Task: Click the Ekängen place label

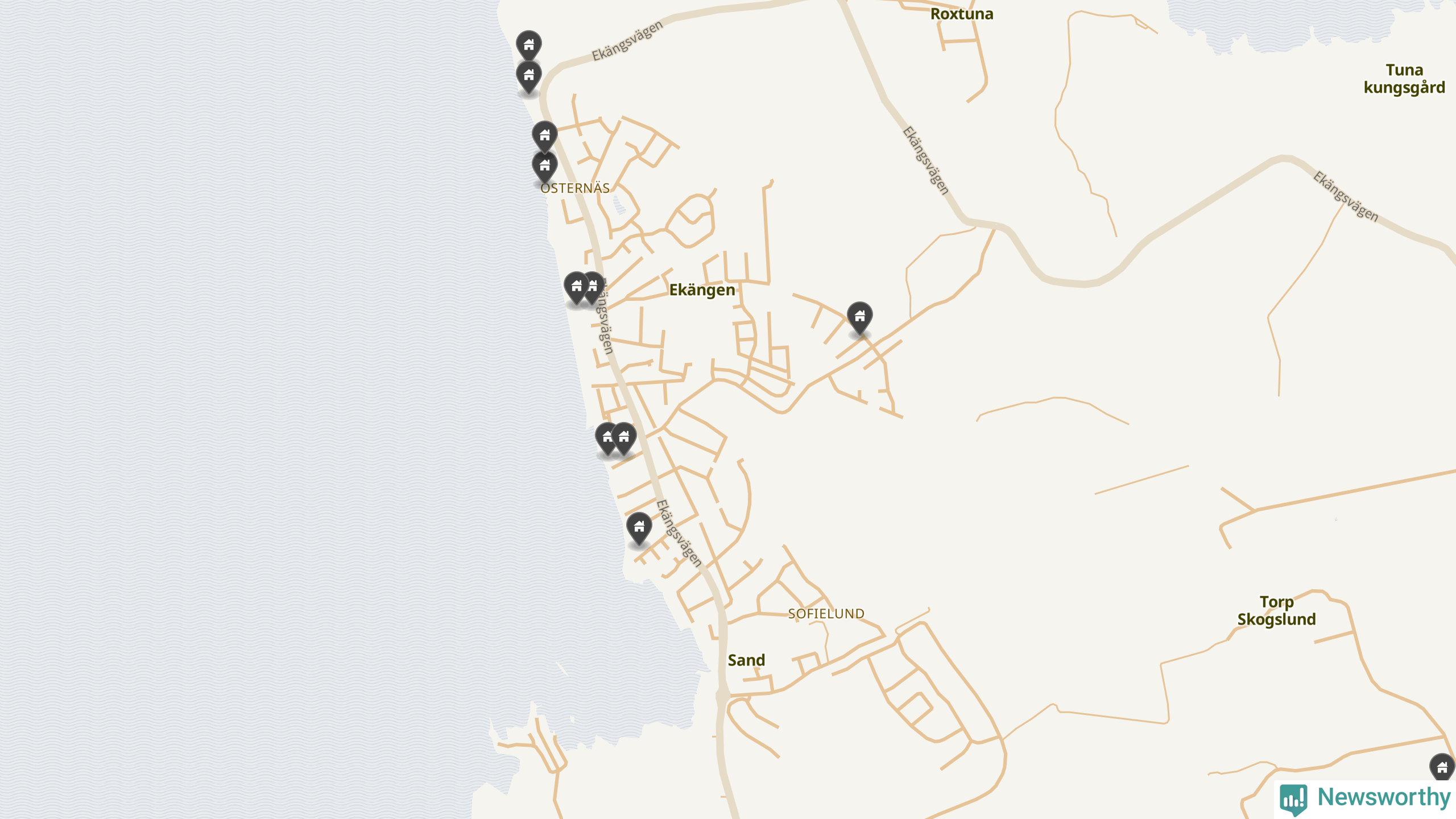Action: point(702,290)
